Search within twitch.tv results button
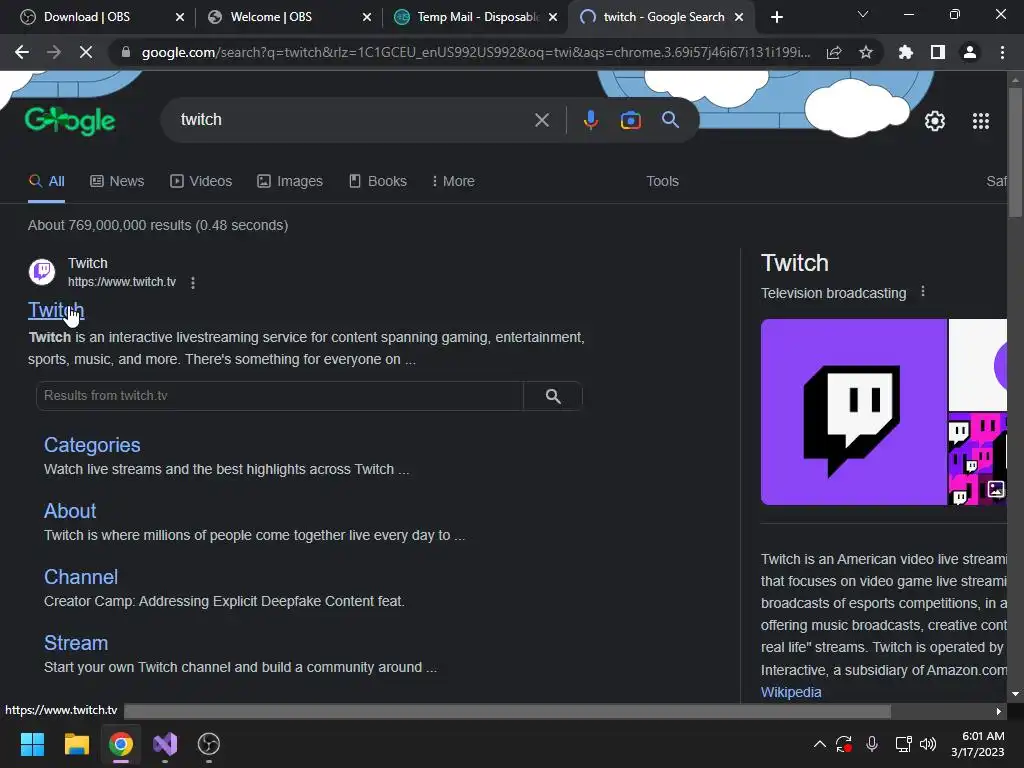1024x768 pixels. (x=553, y=396)
